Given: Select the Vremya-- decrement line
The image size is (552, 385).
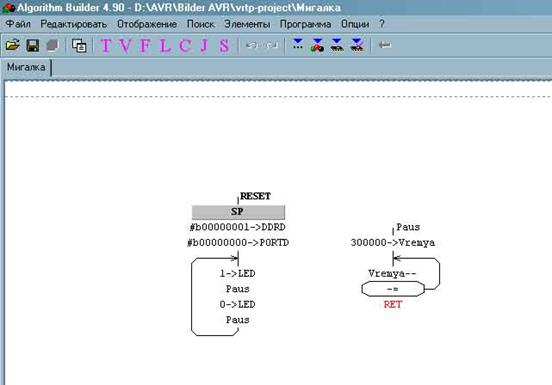Looking at the screenshot, I should click(x=393, y=273).
